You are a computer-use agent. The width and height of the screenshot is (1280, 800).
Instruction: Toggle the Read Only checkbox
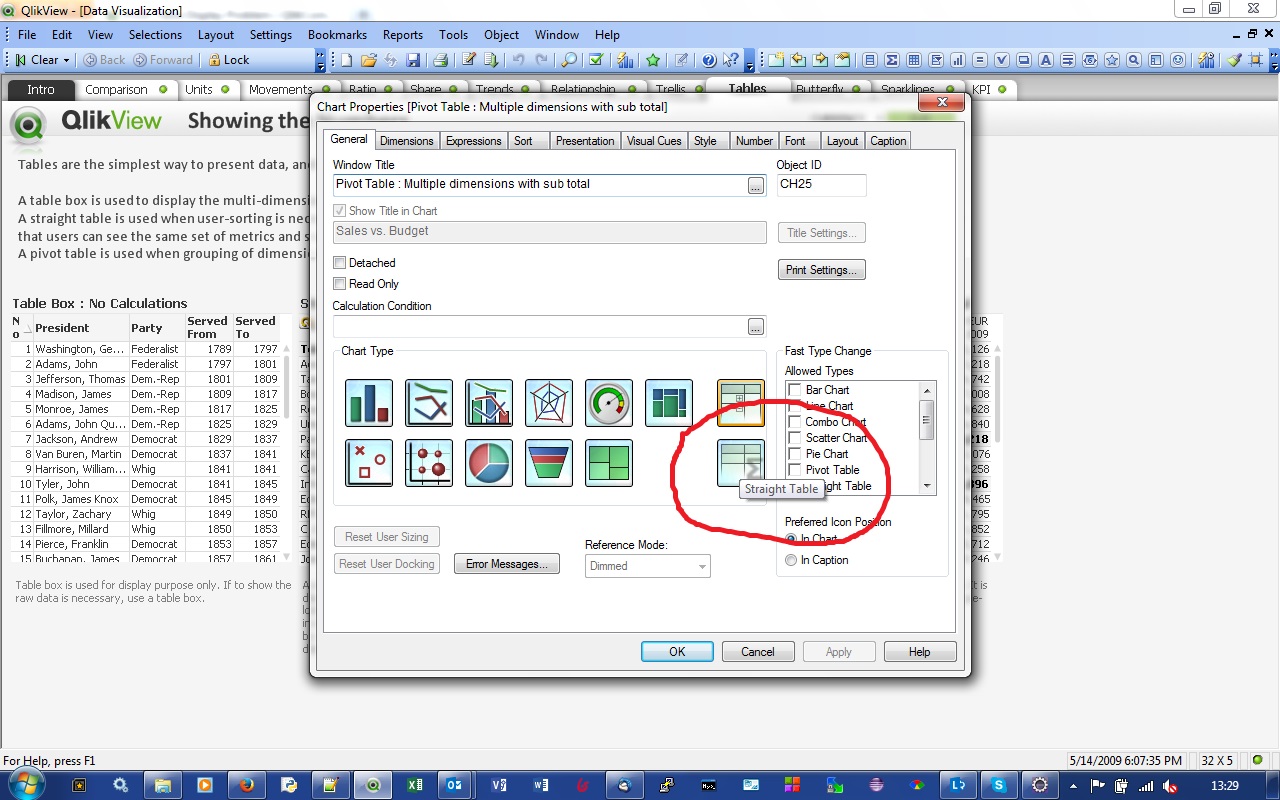click(x=340, y=284)
